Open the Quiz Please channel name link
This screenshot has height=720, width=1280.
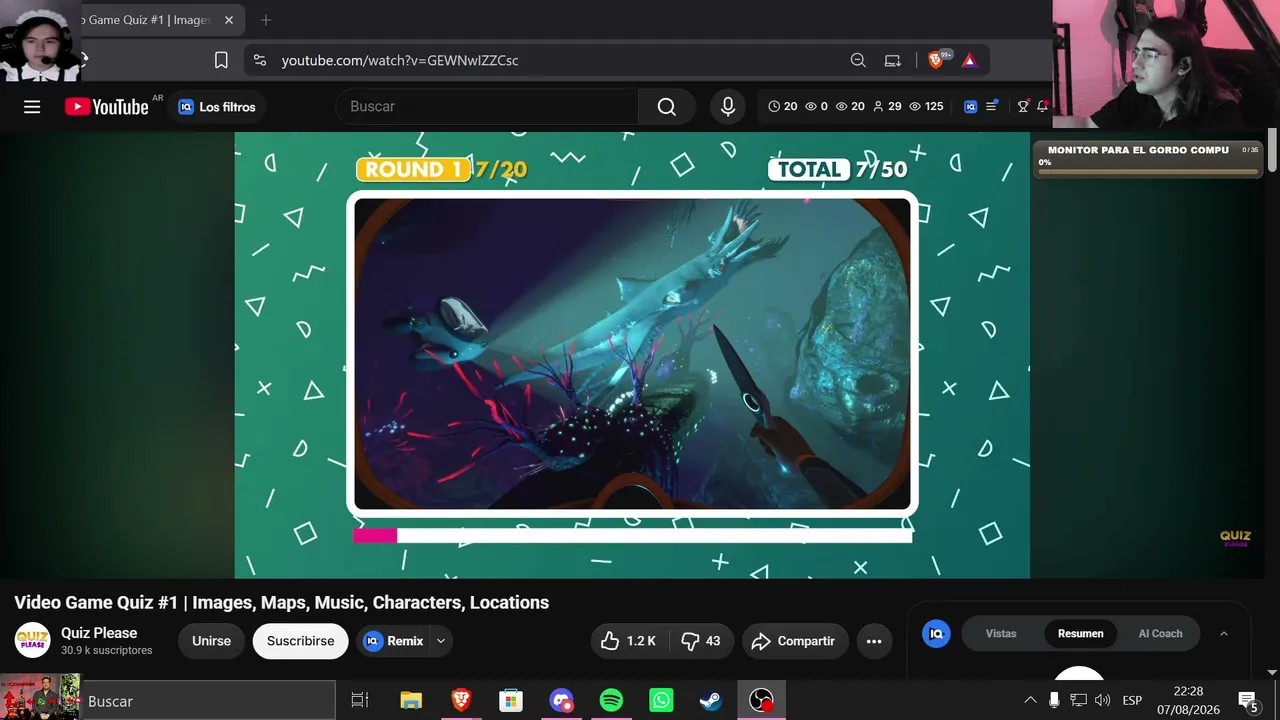click(x=99, y=633)
